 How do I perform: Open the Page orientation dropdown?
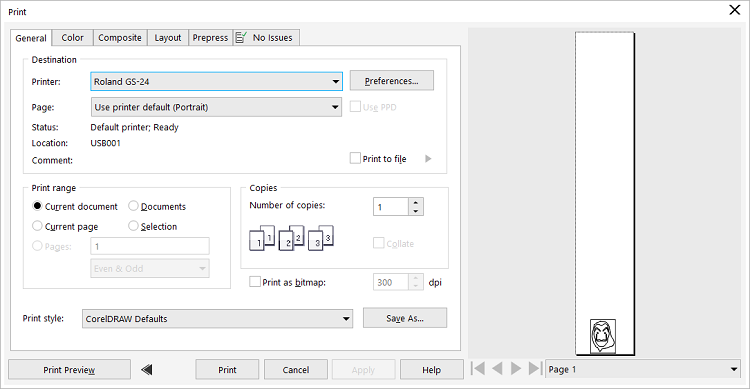point(216,107)
